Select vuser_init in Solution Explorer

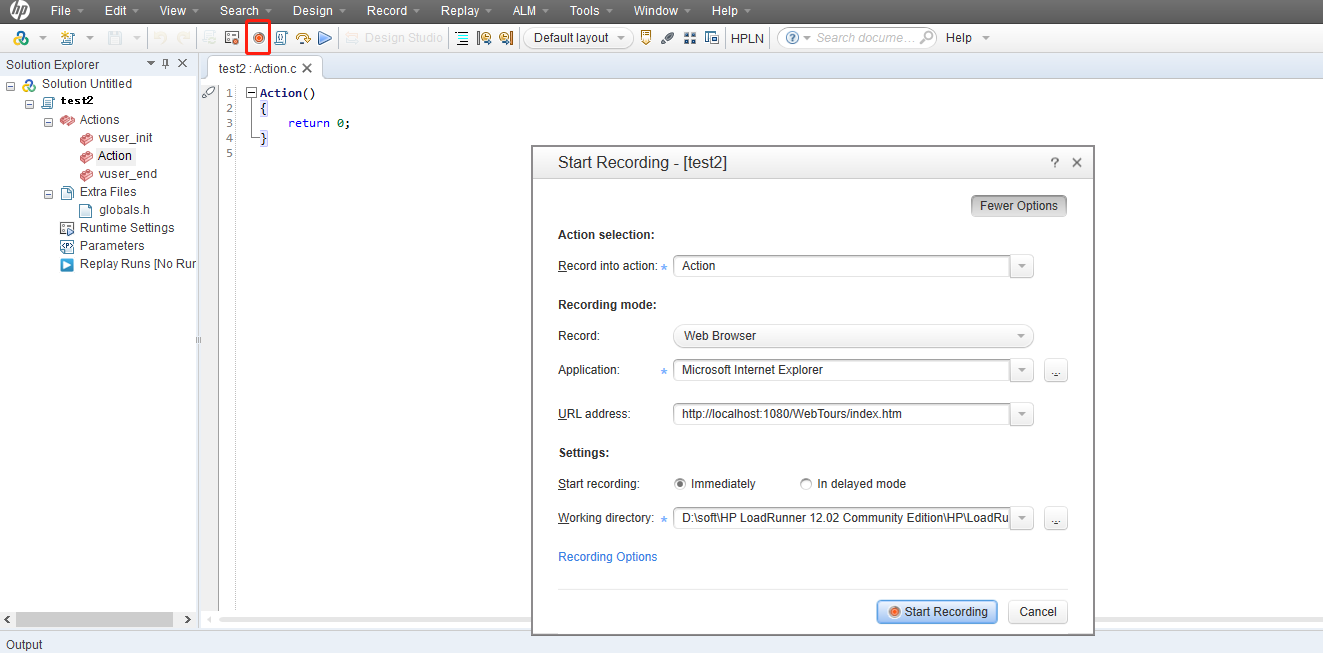click(x=125, y=138)
